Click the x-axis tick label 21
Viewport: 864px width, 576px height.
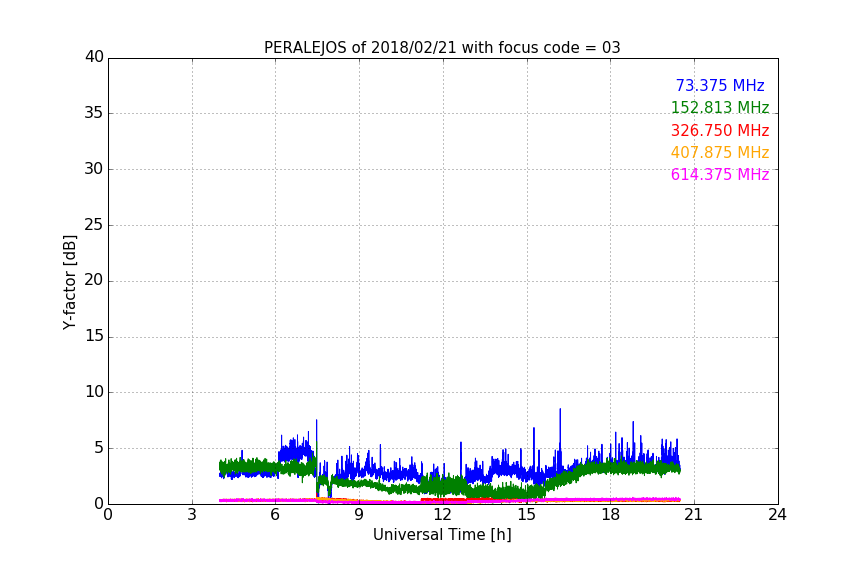[x=694, y=515]
